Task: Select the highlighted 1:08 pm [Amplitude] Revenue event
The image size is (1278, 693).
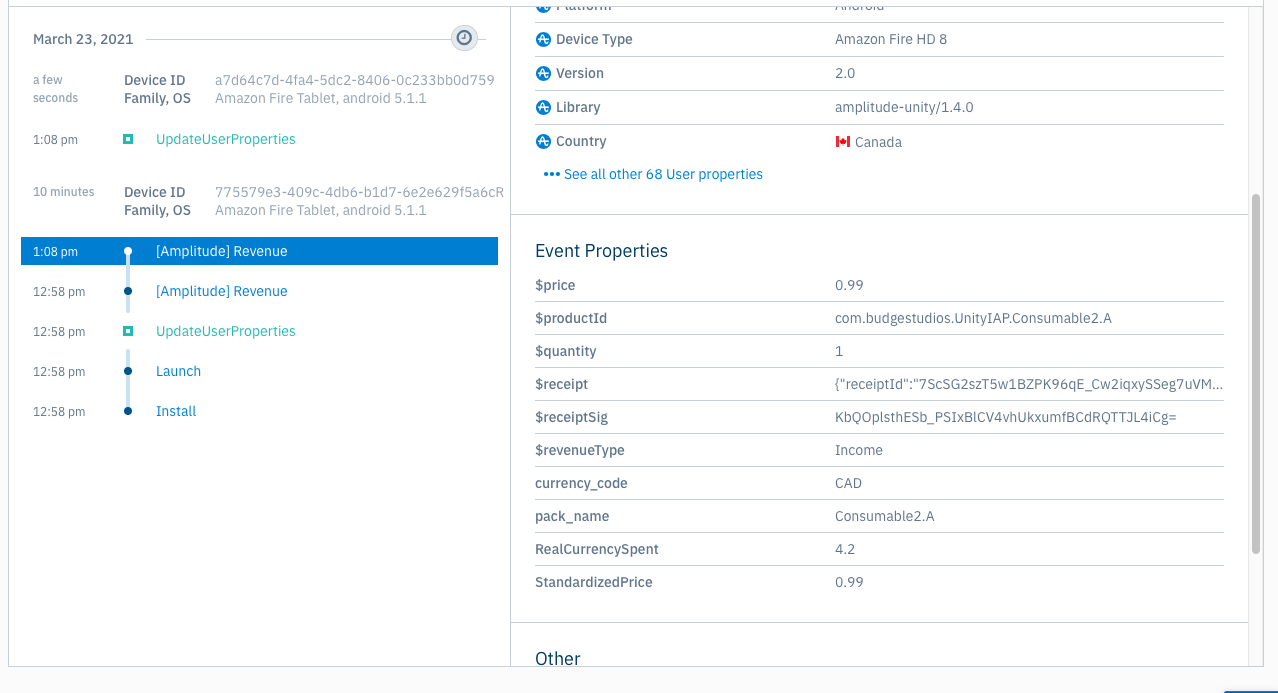Action: pyautogui.click(x=259, y=251)
